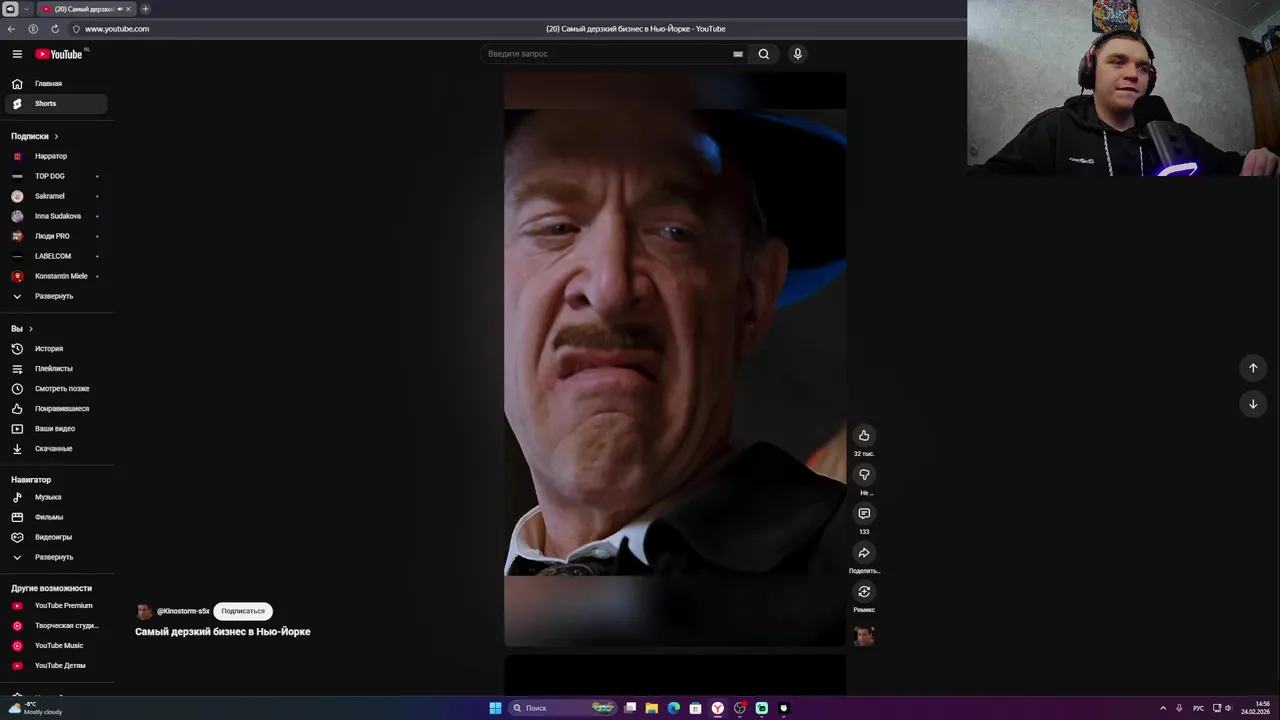
Task: Open the LABELCOM channel subscription
Action: point(56,256)
